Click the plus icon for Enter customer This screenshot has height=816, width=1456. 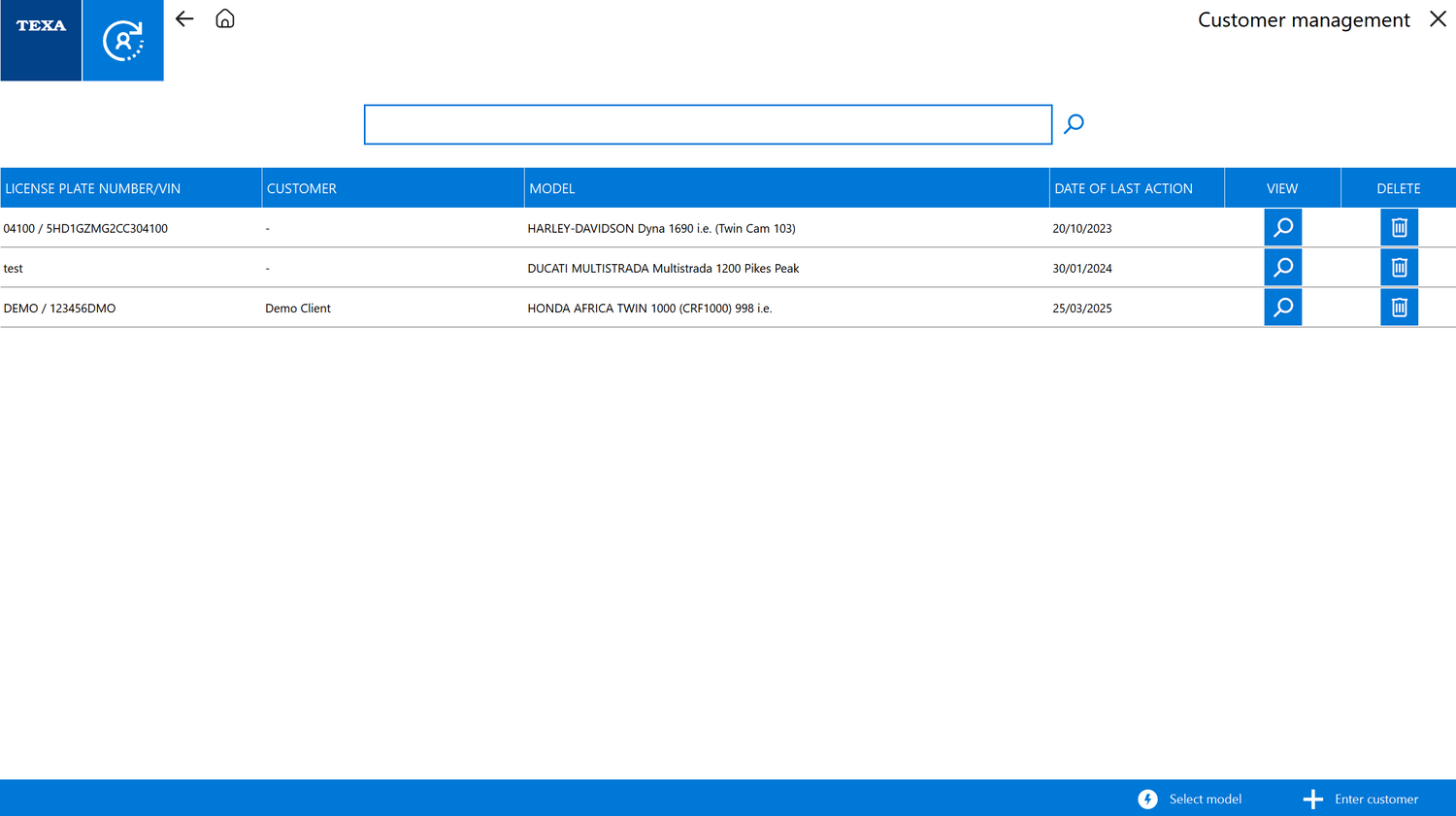coord(1312,799)
